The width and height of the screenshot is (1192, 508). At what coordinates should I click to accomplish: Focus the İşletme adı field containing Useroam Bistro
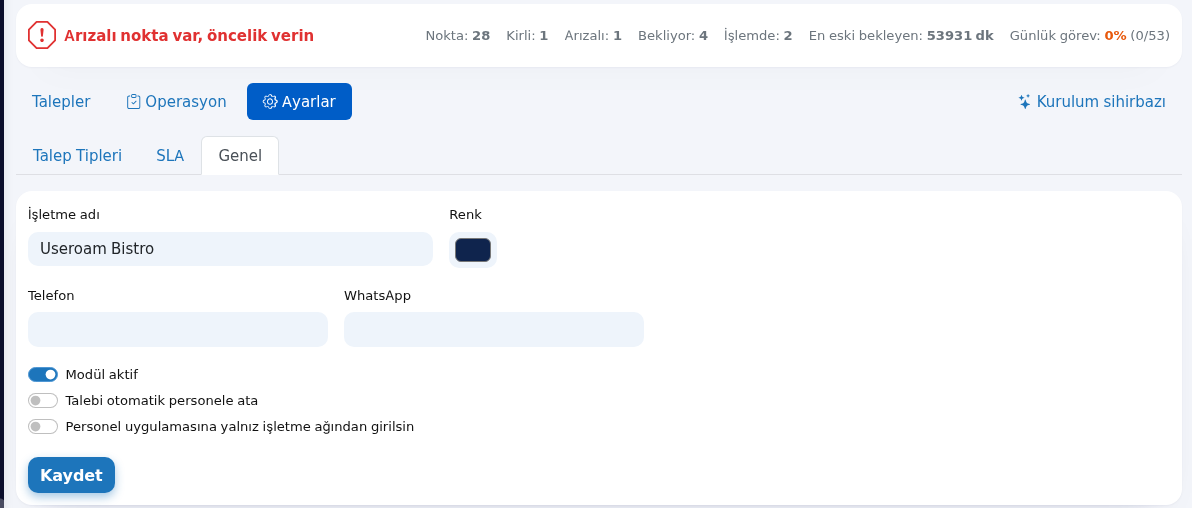pyautogui.click(x=230, y=249)
